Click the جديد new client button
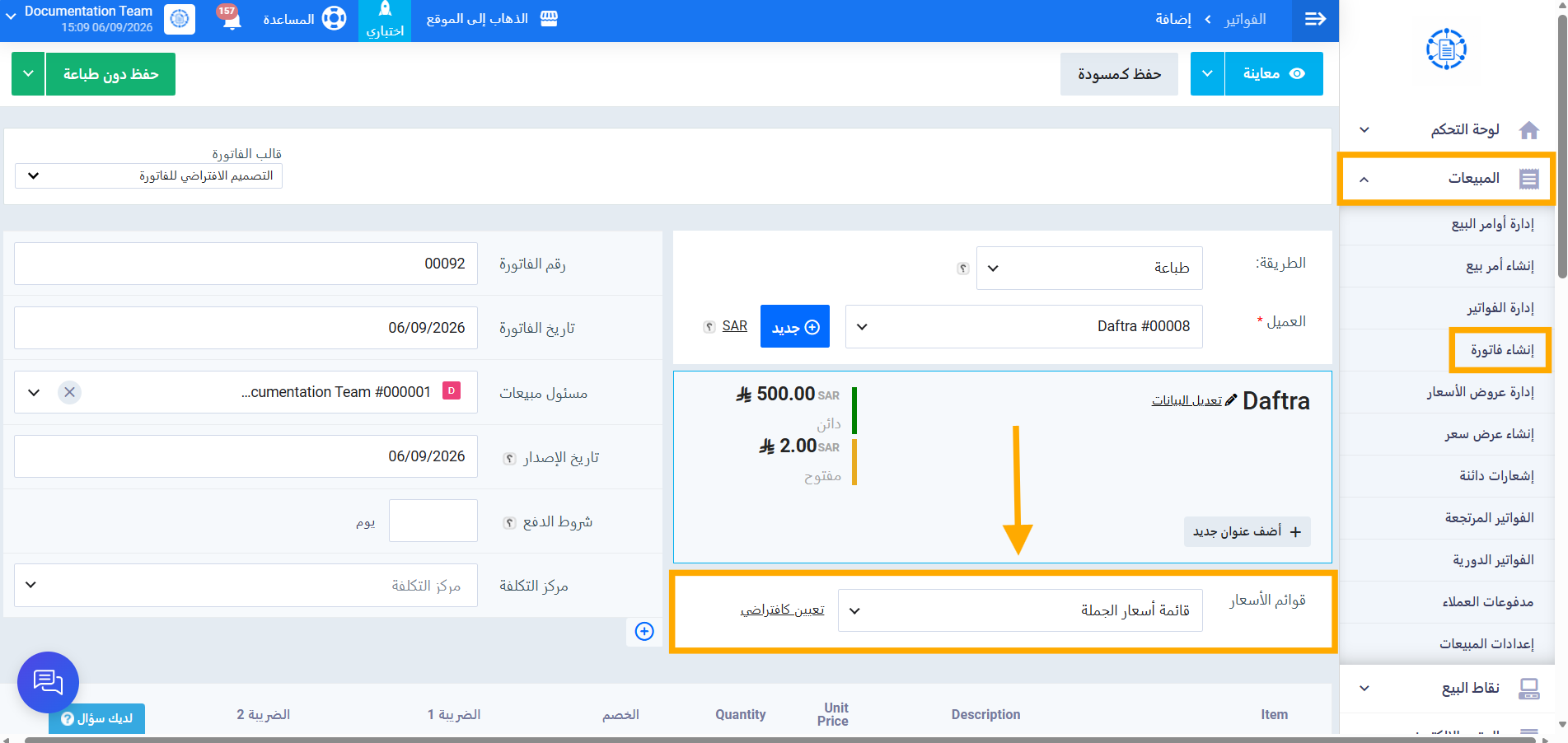The height and width of the screenshot is (743, 1568). click(x=795, y=326)
